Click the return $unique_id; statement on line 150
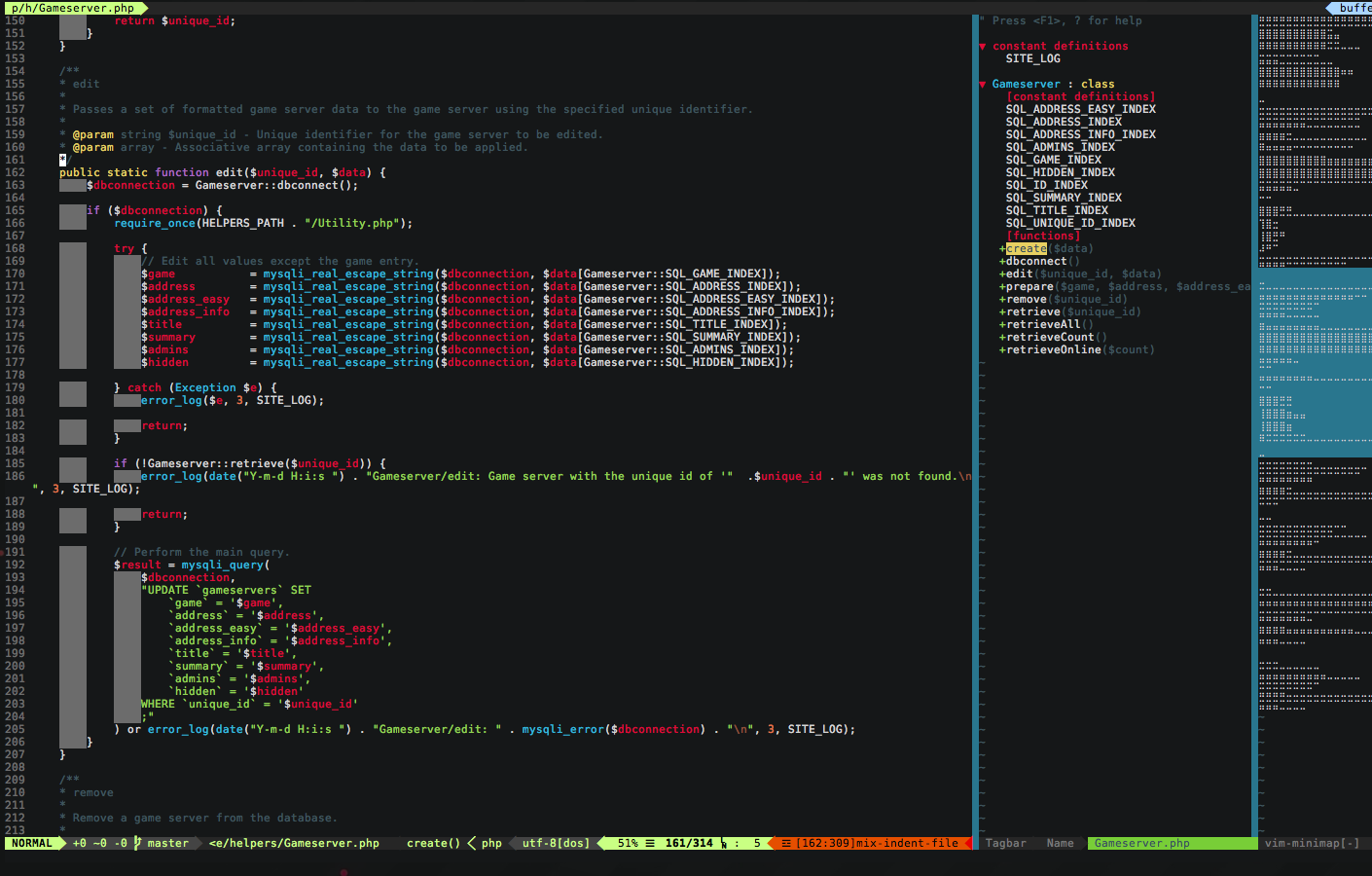The height and width of the screenshot is (876, 1372). 175,20
